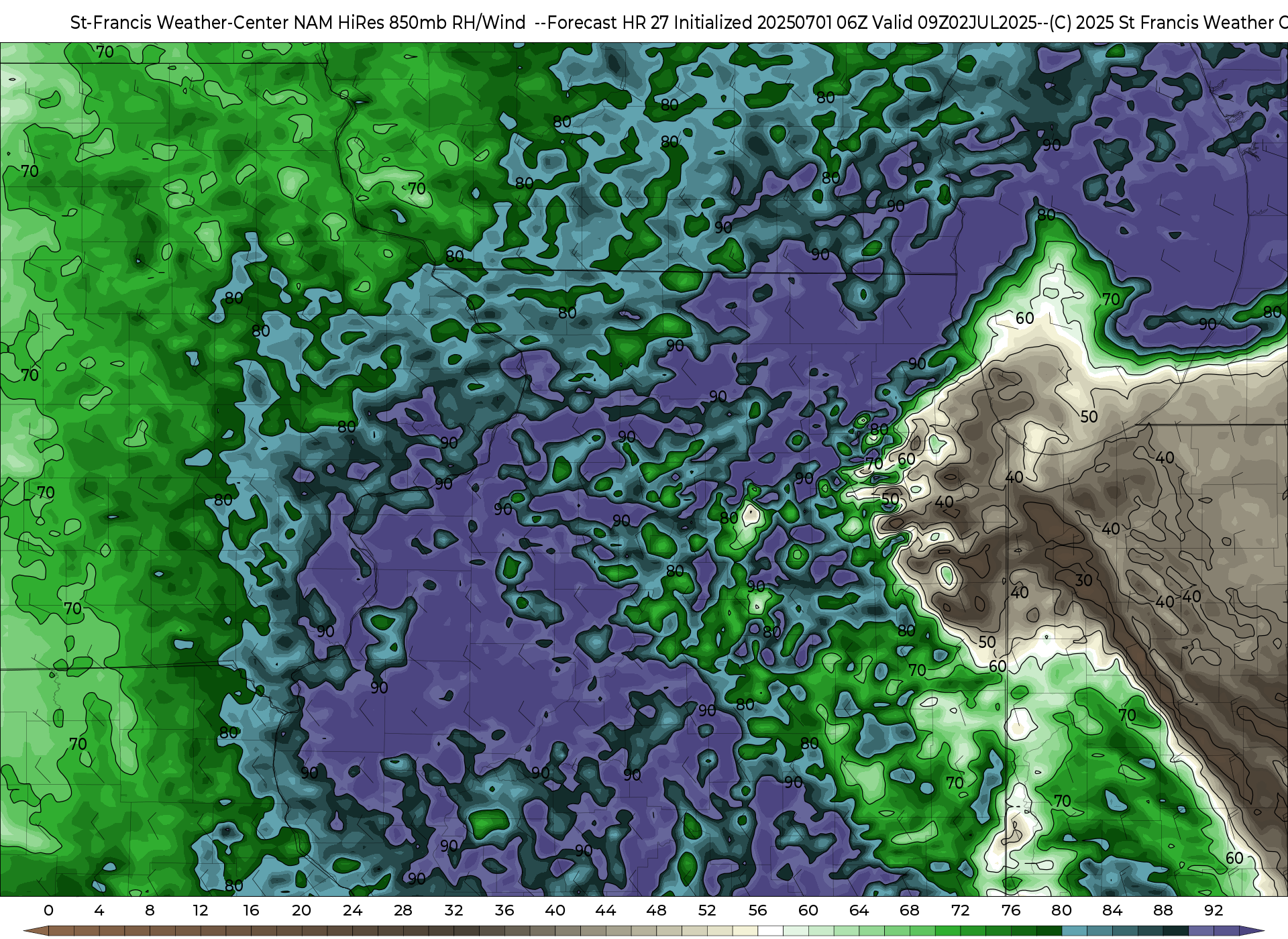Click 'Forecast HR 27' in the header
The image size is (1288, 939).
click(x=608, y=23)
